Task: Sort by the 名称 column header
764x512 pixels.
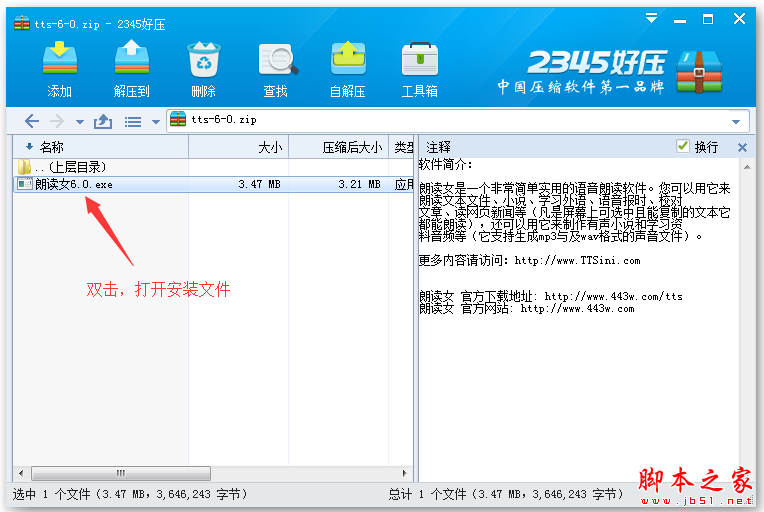Action: click(x=100, y=147)
